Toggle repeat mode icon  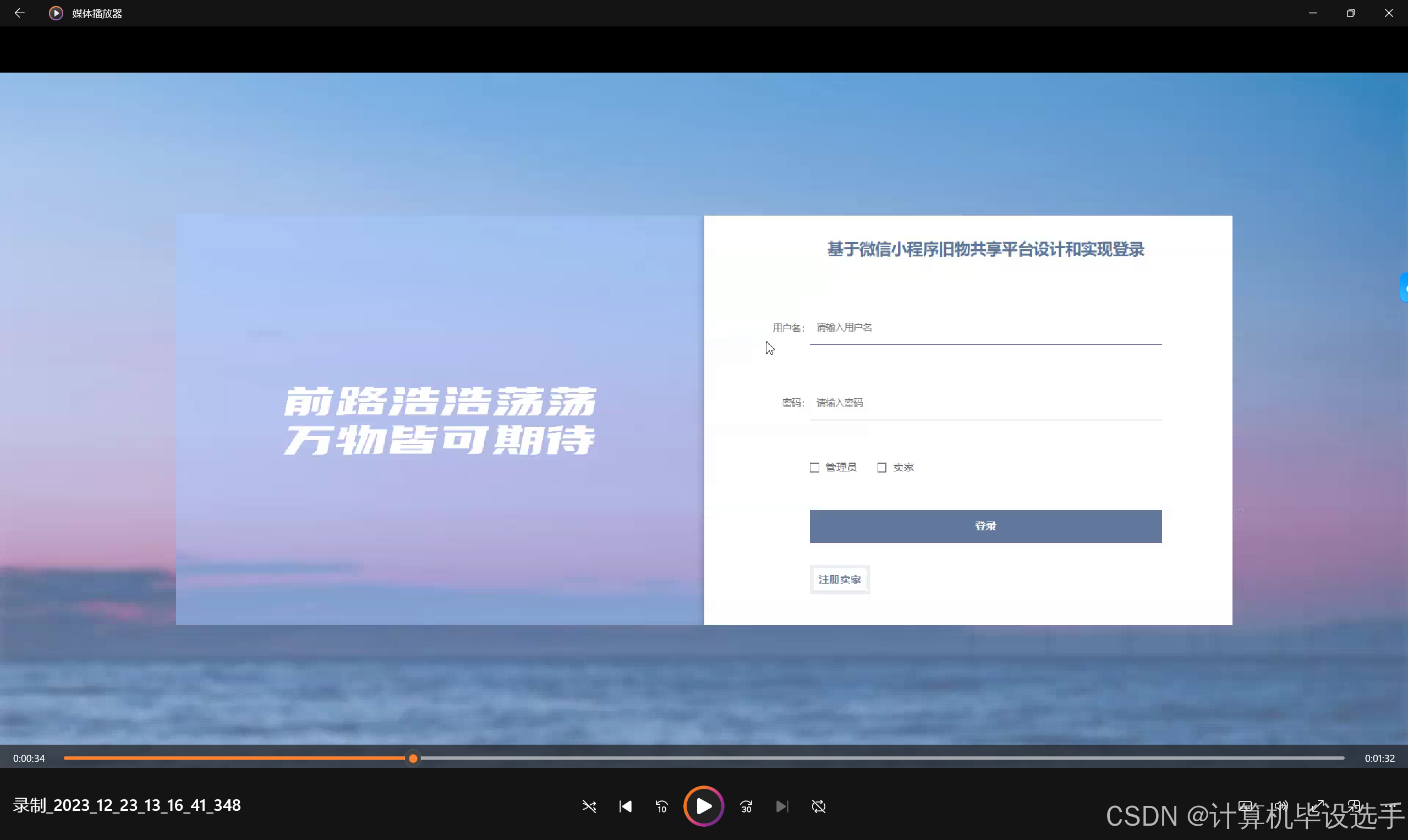tap(818, 806)
